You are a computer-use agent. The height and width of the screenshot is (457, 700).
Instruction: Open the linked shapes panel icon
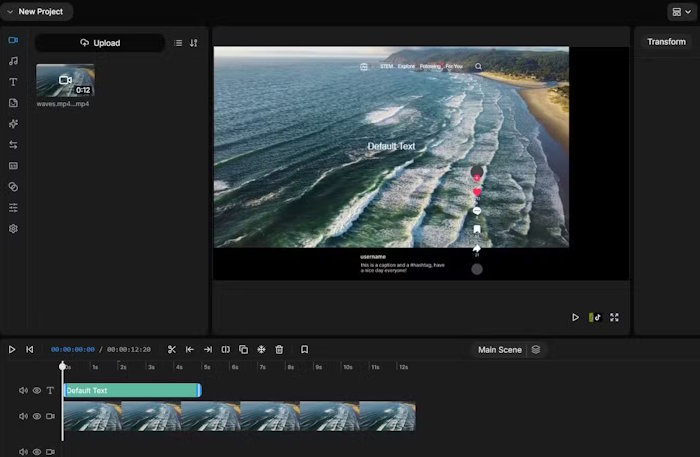[x=13, y=187]
